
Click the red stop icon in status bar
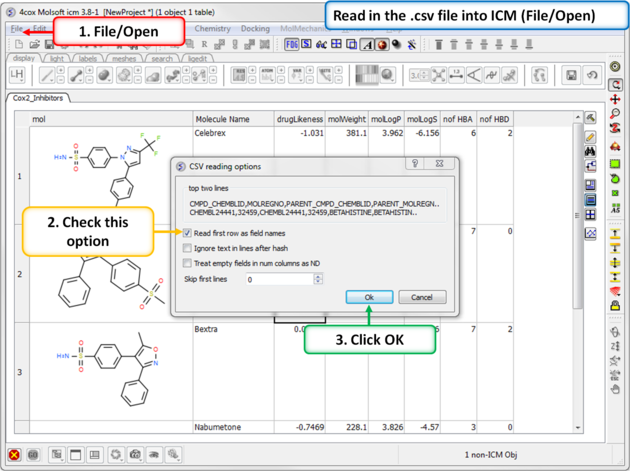(x=15, y=455)
